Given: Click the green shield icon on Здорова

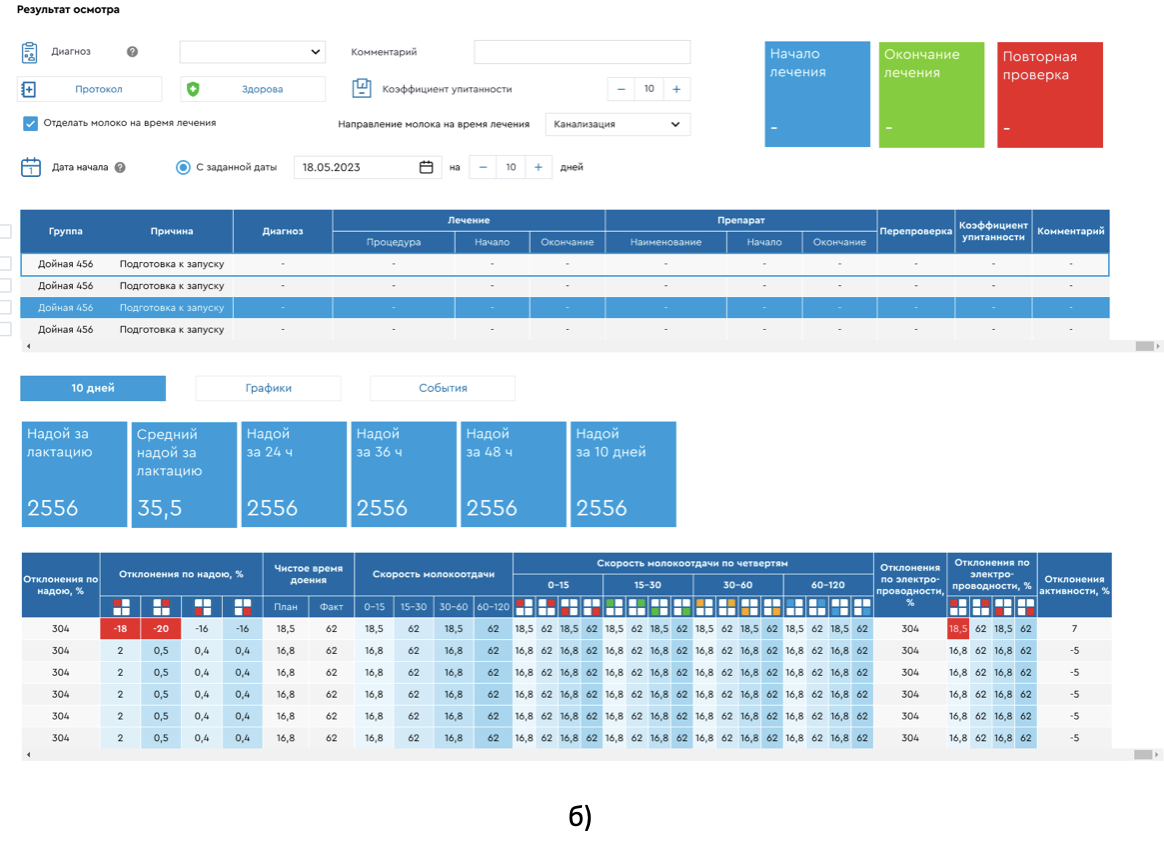Looking at the screenshot, I should pyautogui.click(x=193, y=89).
